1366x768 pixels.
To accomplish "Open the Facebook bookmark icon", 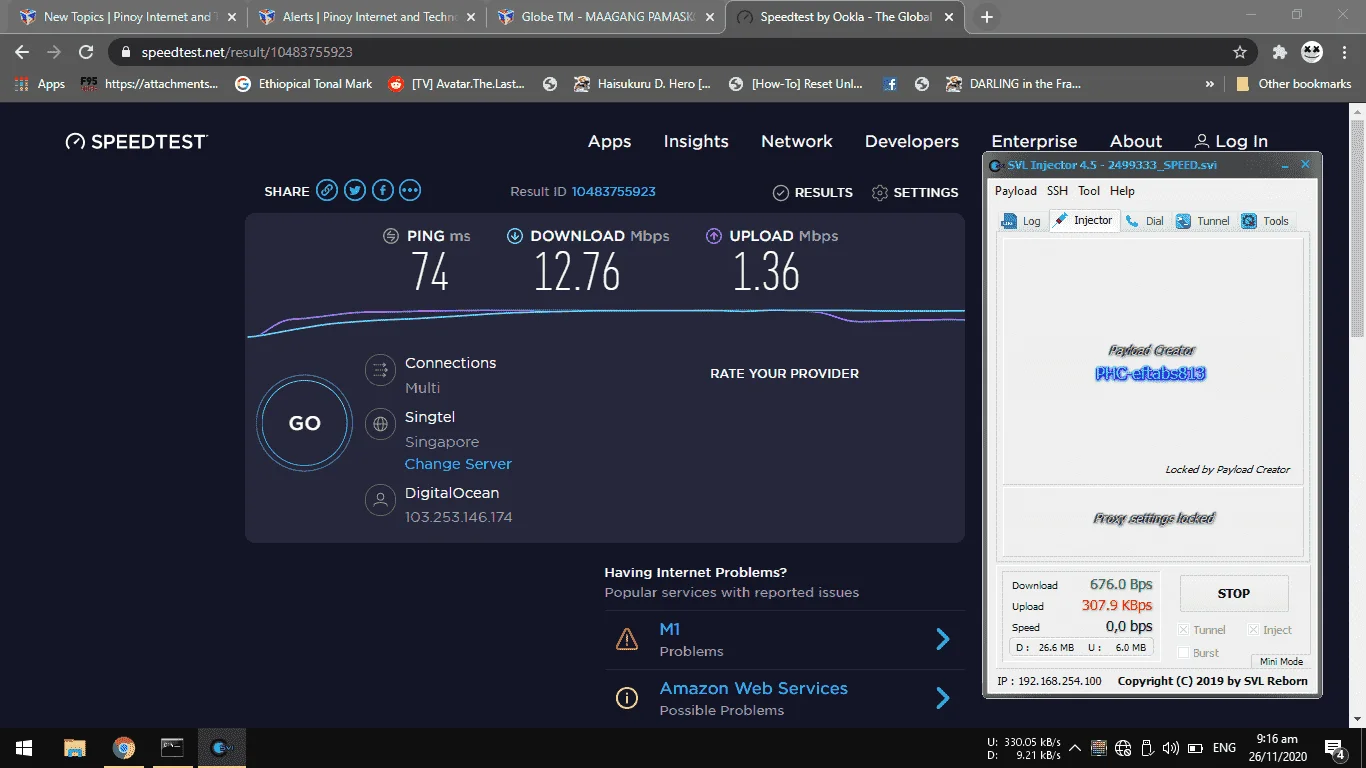I will point(890,84).
